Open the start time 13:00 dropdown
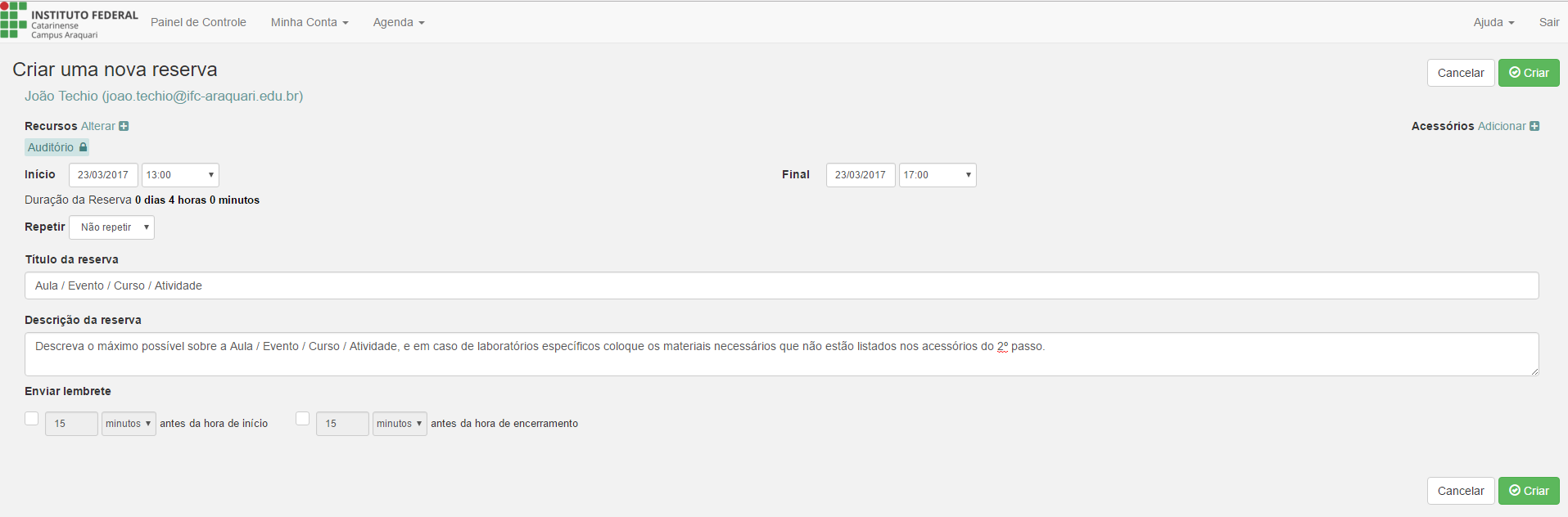 point(180,175)
